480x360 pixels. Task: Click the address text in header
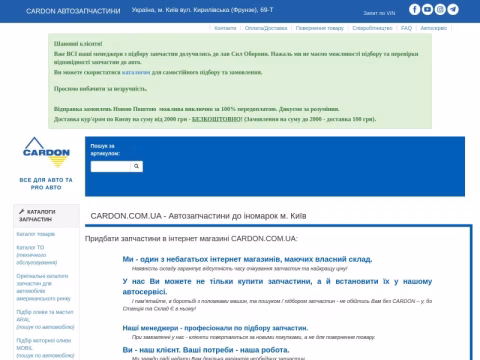pyautogui.click(x=202, y=10)
